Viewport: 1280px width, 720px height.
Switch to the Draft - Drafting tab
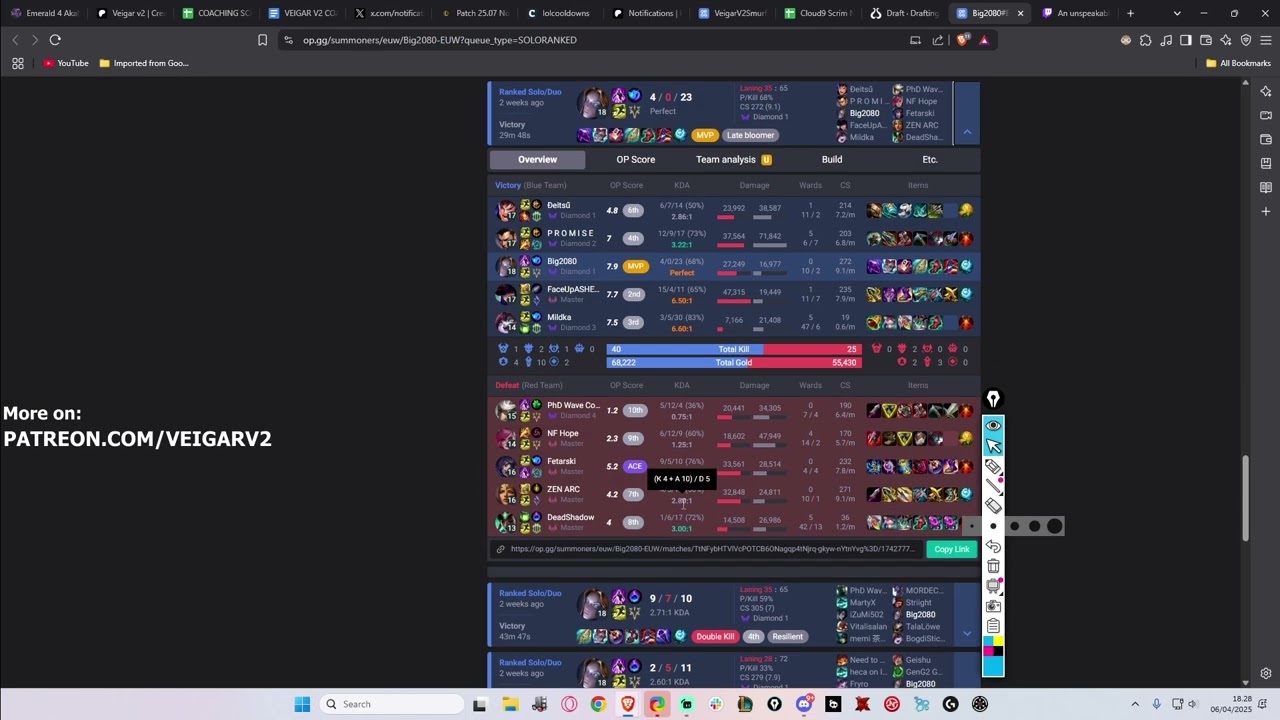tap(904, 13)
